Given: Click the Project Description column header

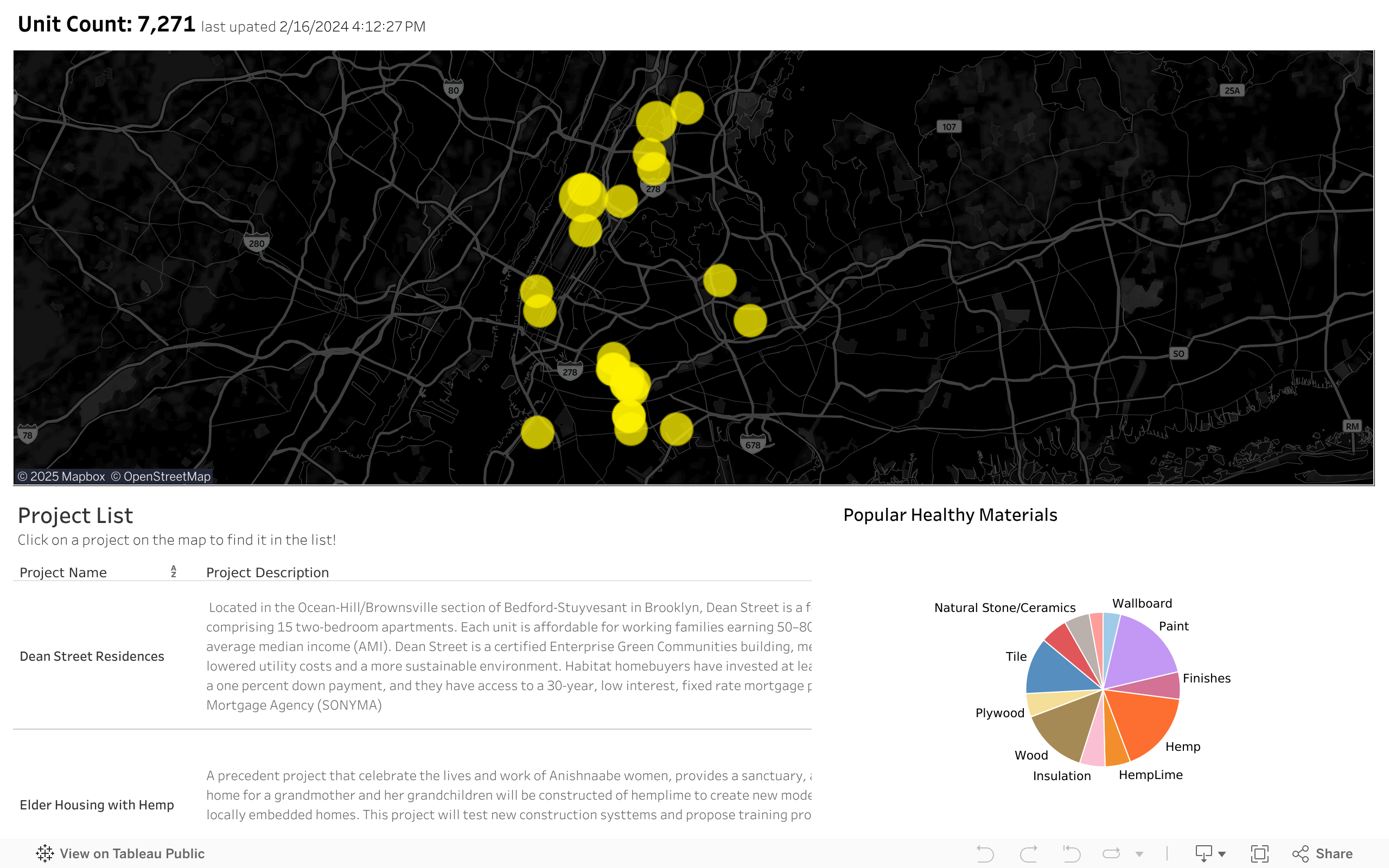Looking at the screenshot, I should [267, 572].
